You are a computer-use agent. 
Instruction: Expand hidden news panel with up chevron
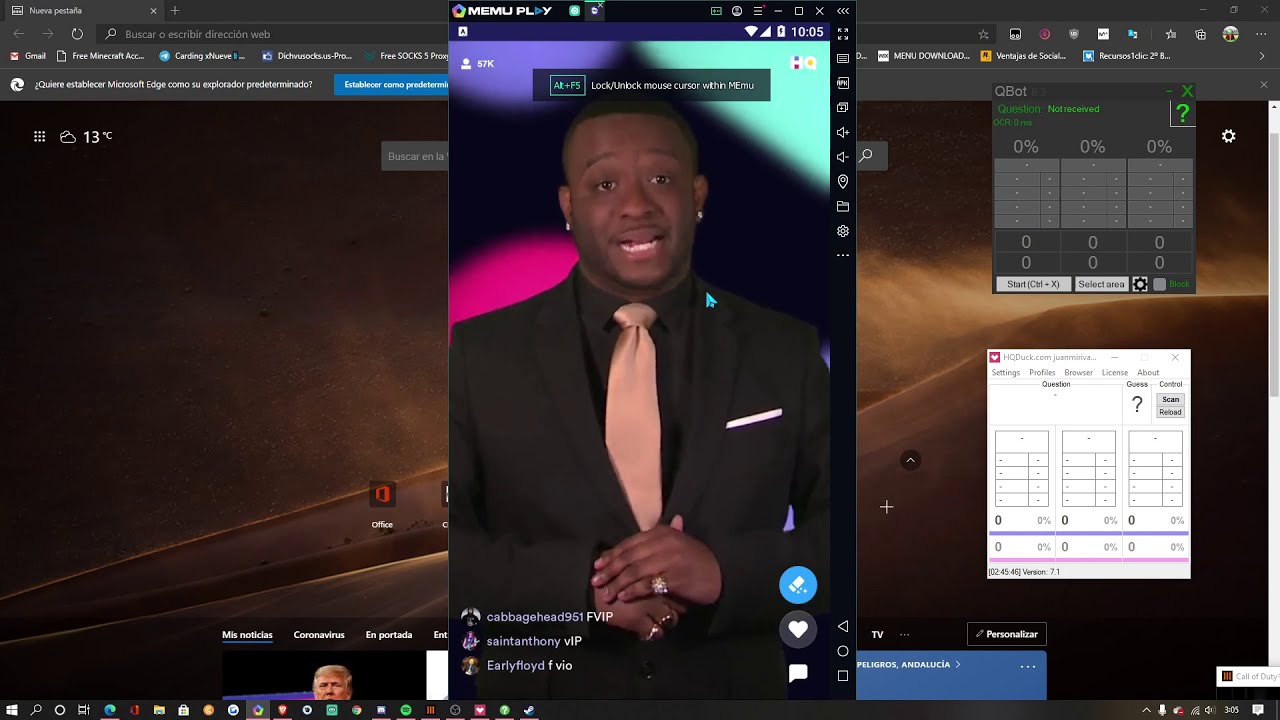click(910, 460)
